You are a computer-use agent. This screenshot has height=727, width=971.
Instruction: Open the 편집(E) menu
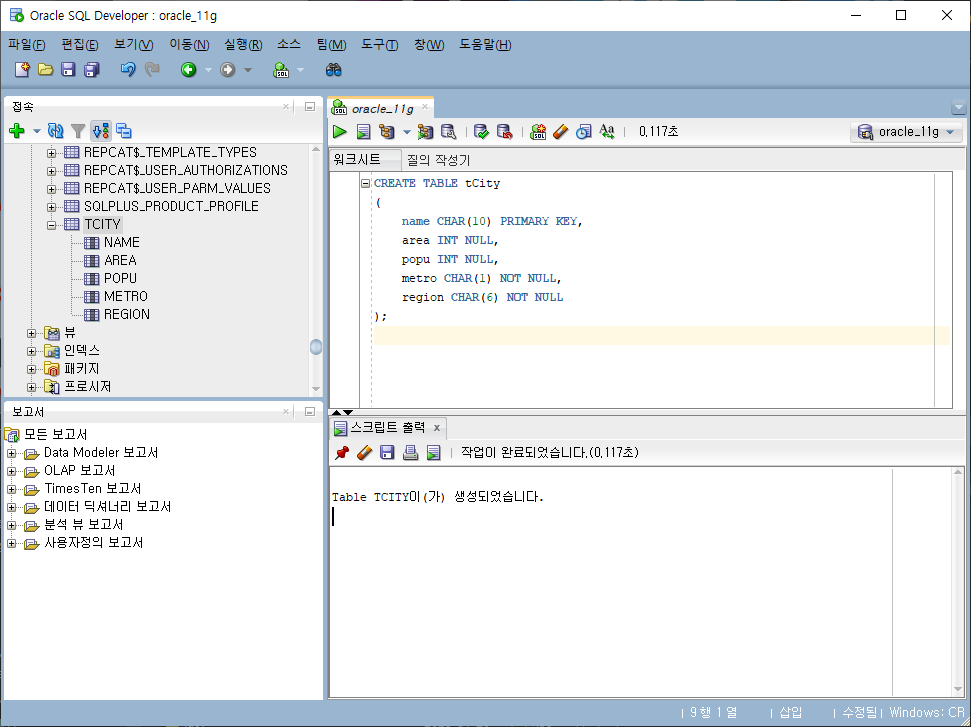click(x=80, y=45)
